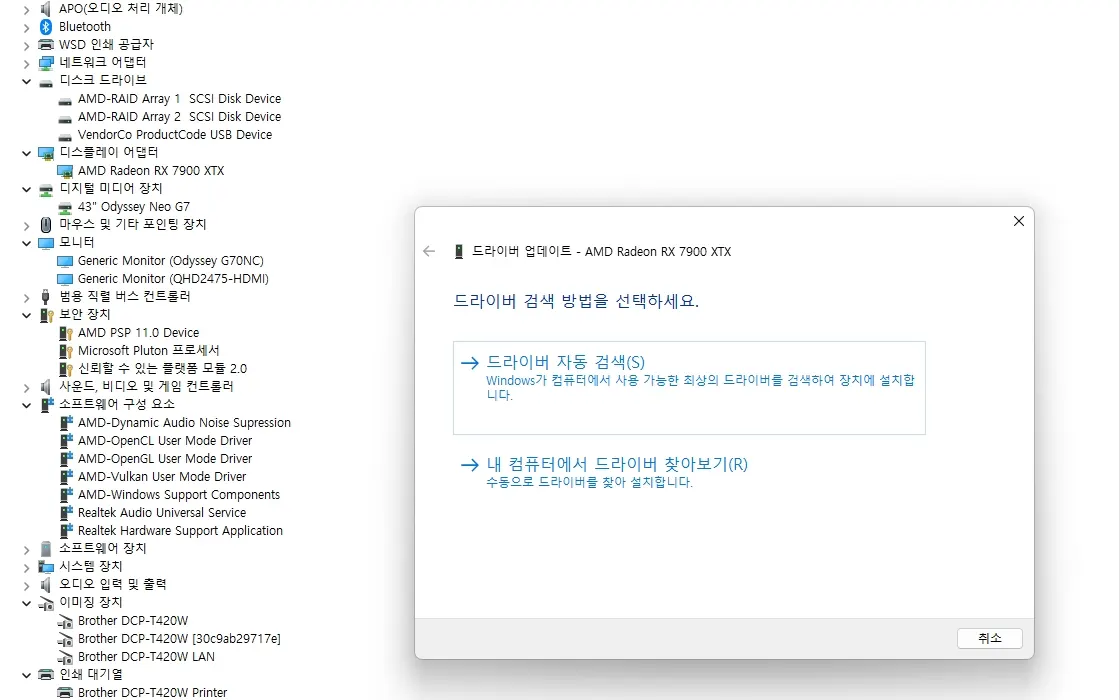Select Brother DCP-T420W [30c9ab29717e] entry
The image size is (1120, 700).
[179, 639]
